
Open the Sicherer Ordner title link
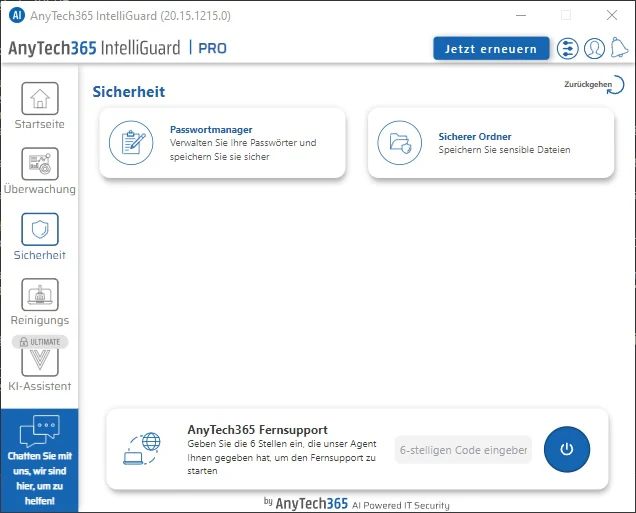(x=475, y=137)
